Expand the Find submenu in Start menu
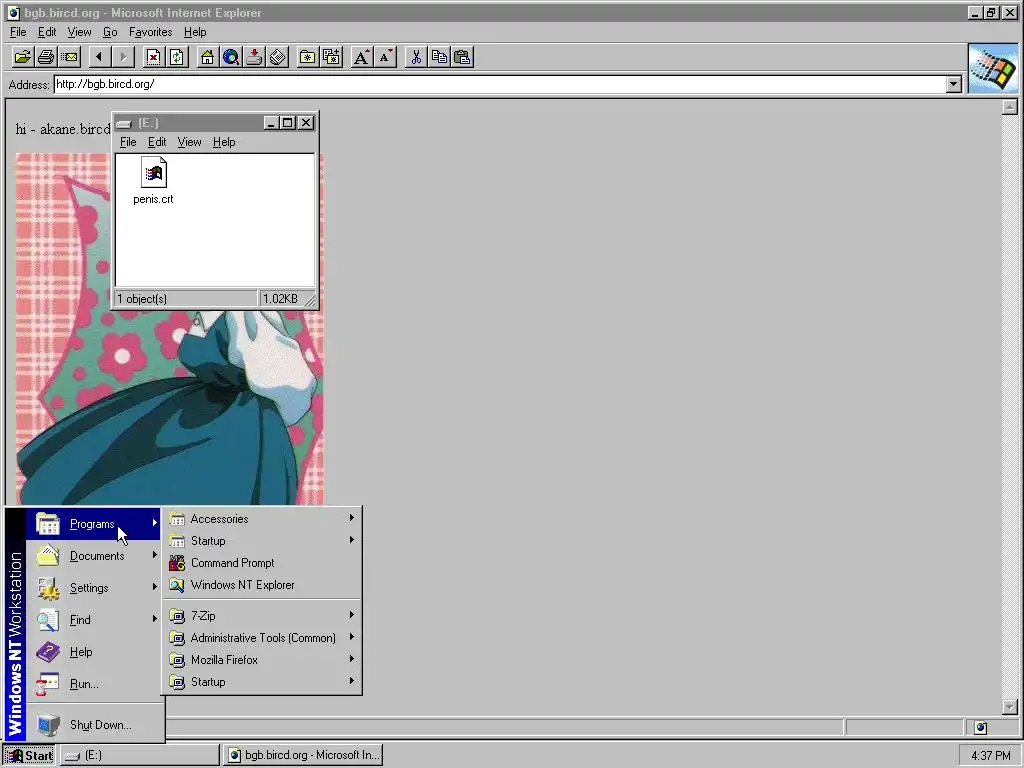The height and width of the screenshot is (768, 1024). point(95,620)
